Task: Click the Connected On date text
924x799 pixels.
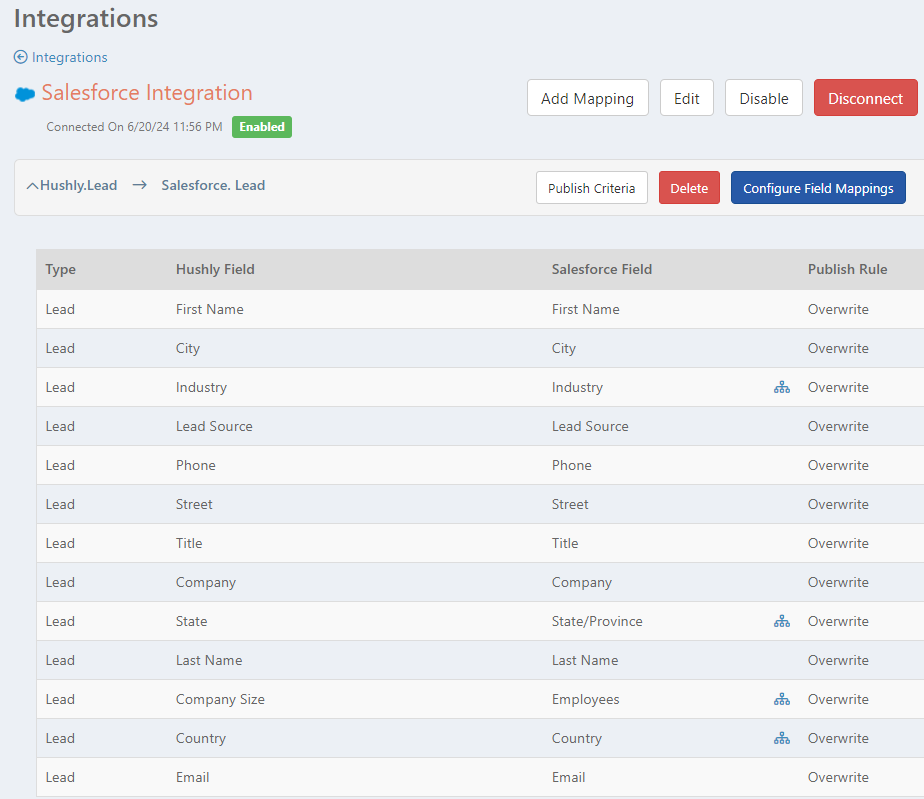Action: coord(134,127)
